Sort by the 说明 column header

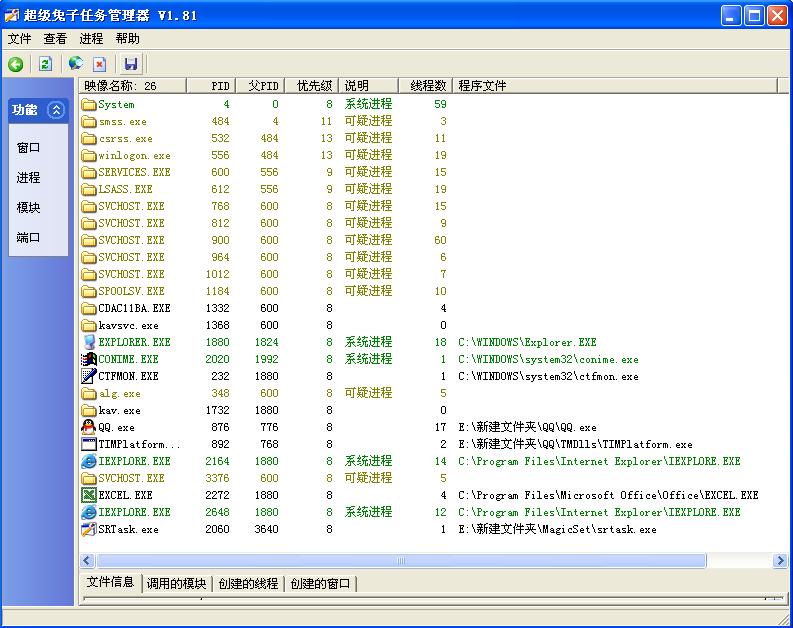tap(368, 86)
